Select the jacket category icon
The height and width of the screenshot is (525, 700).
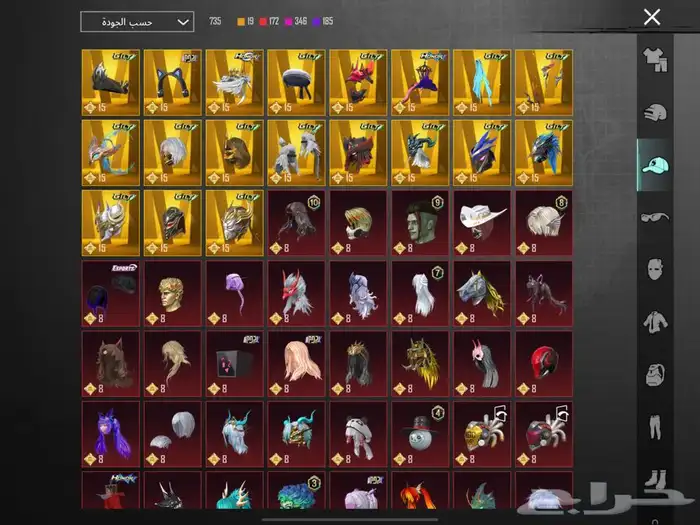pos(655,322)
